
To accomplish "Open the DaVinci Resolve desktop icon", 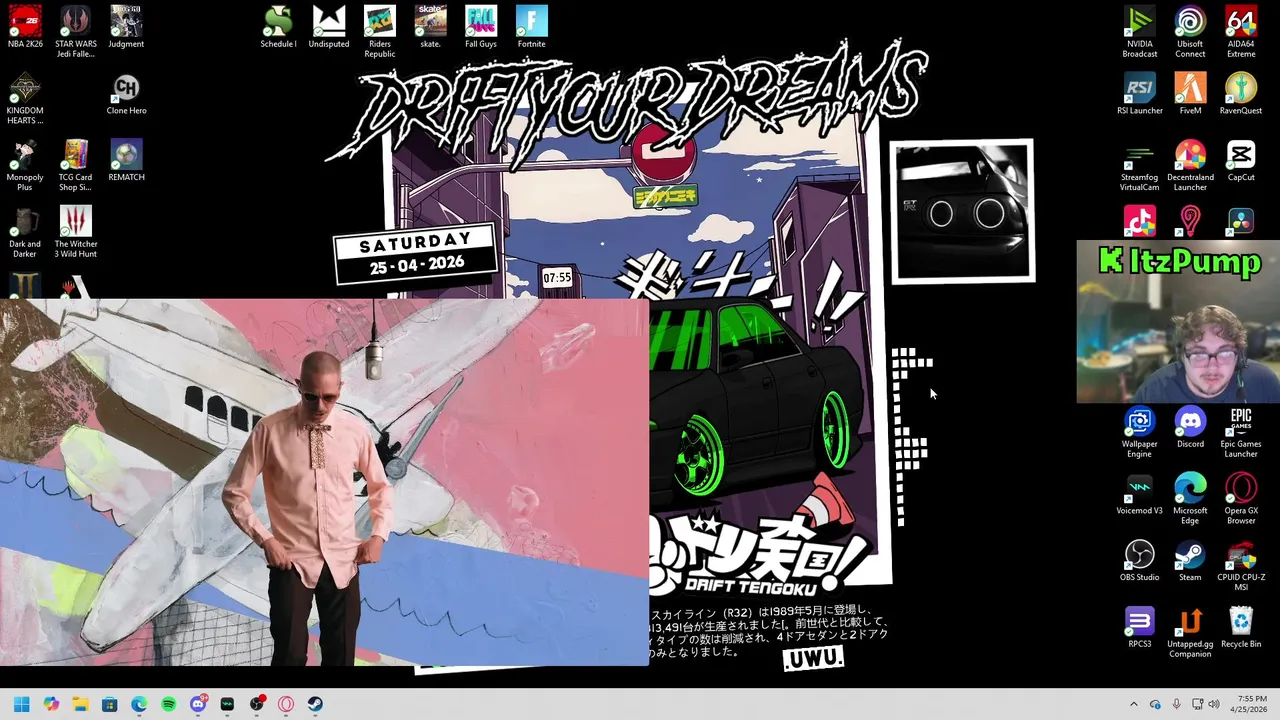I will 1241,221.
